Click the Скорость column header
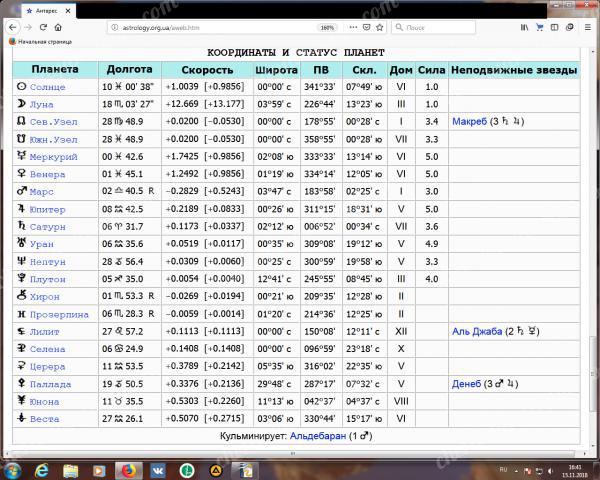Viewport: 600px width, 480px height. (207, 70)
